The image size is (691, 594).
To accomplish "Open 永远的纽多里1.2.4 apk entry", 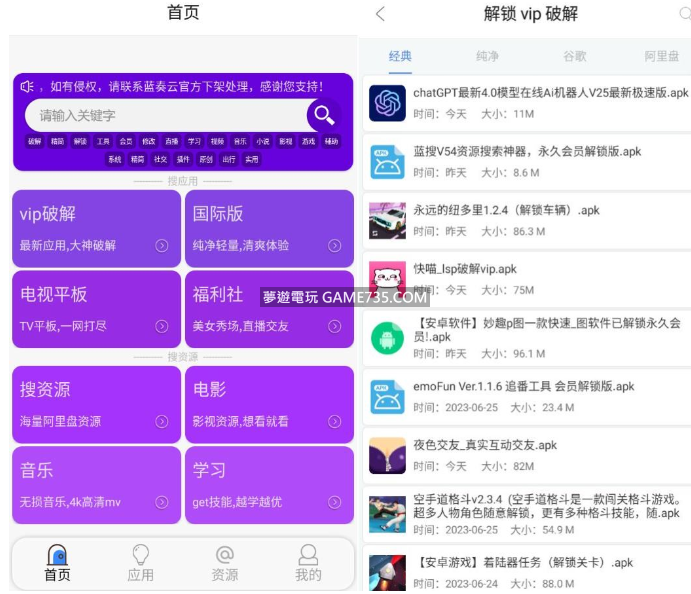I will click(527, 220).
